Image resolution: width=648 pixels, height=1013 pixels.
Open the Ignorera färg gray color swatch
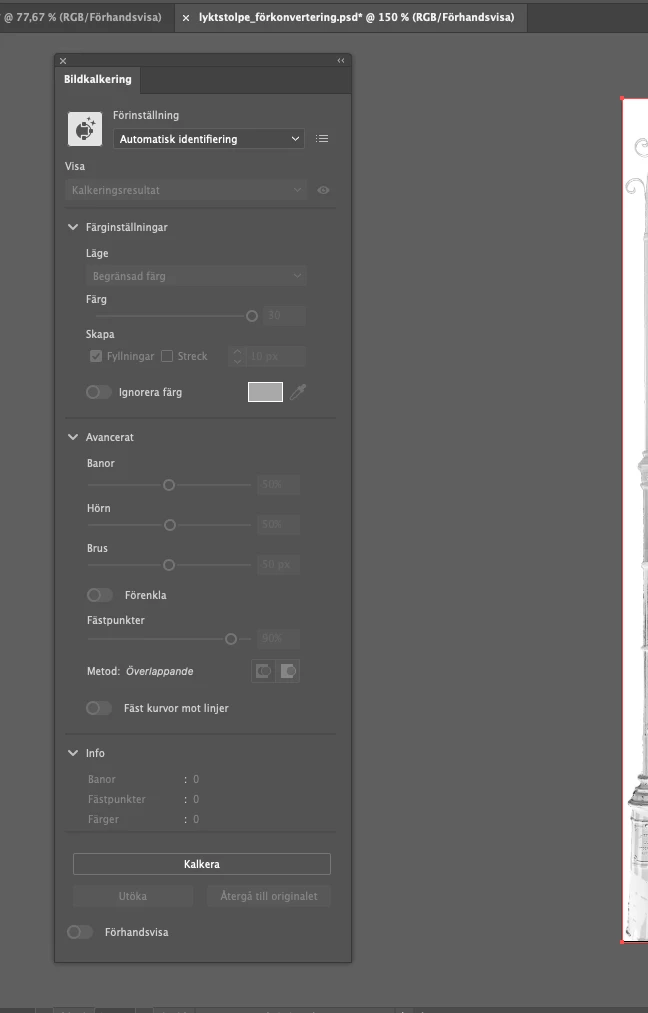click(x=266, y=392)
